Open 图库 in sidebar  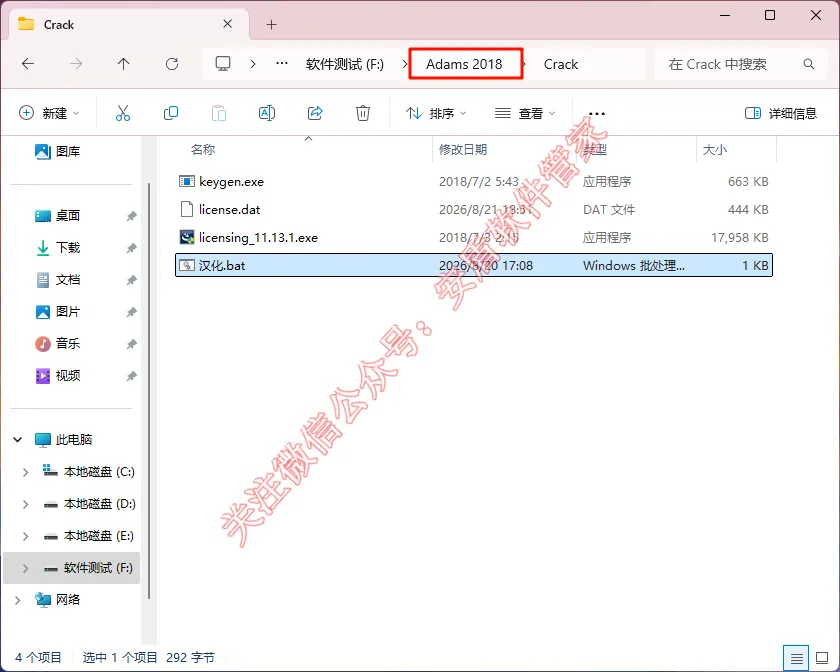[57, 152]
